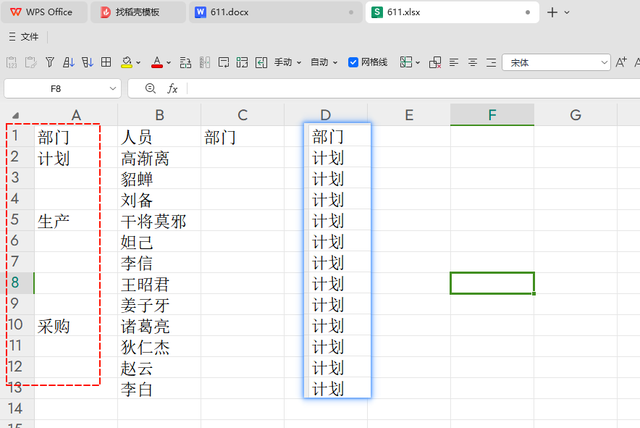The image size is (640, 428).
Task: Click cell C1 containing 部门
Action: tap(242, 136)
